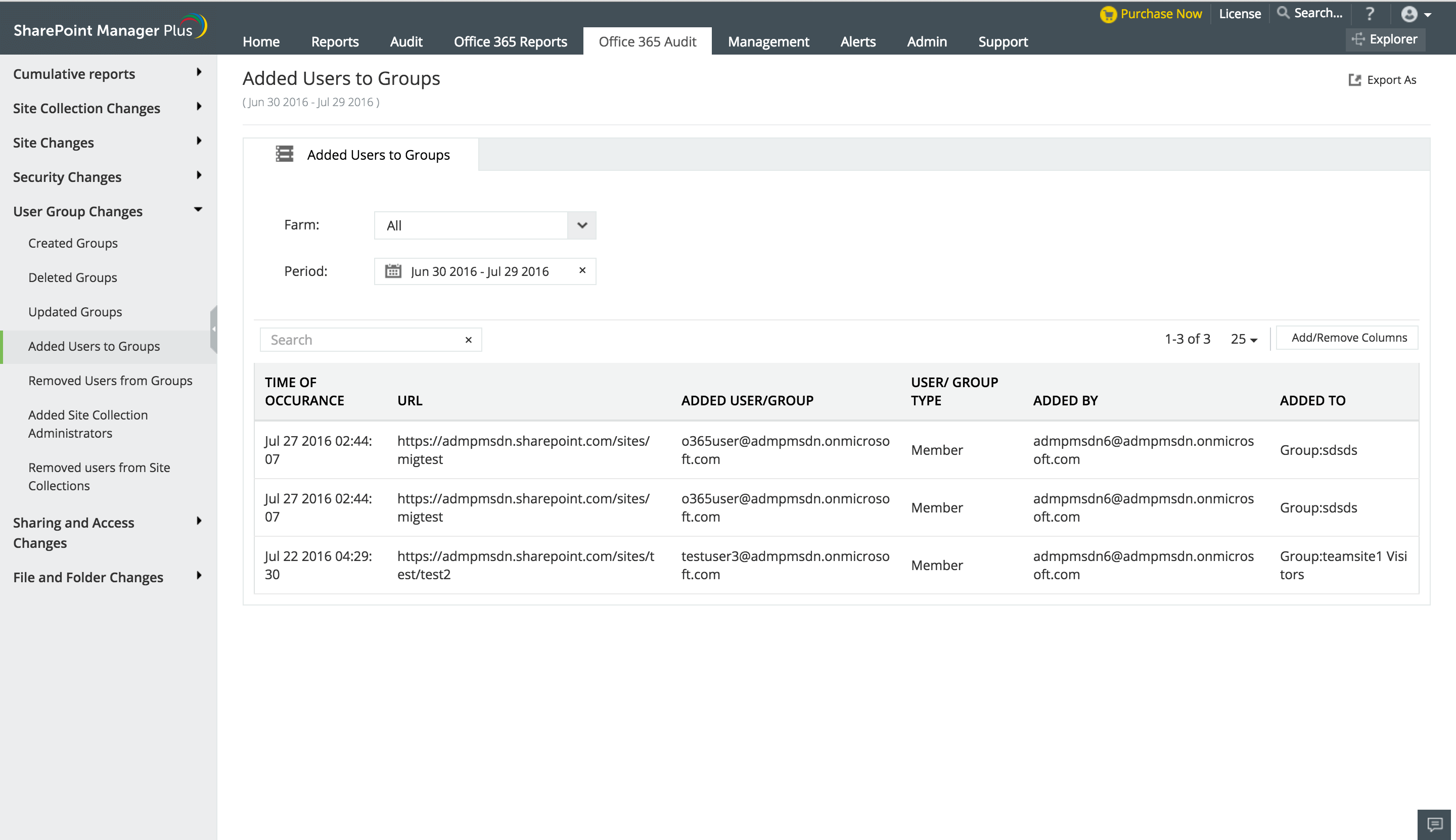The image size is (1456, 840).
Task: Click the Explorer icon button
Action: click(x=1358, y=39)
